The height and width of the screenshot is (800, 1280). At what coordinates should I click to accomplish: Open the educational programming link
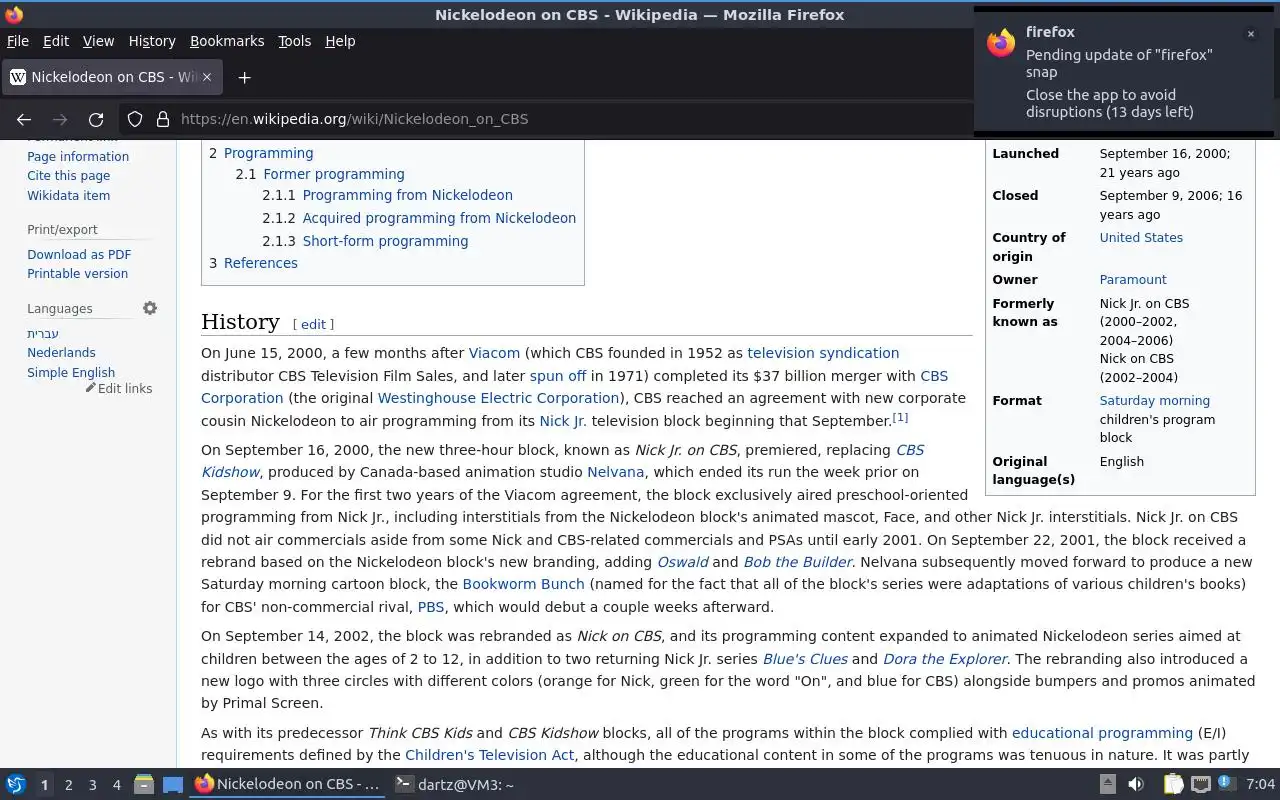(x=1102, y=733)
